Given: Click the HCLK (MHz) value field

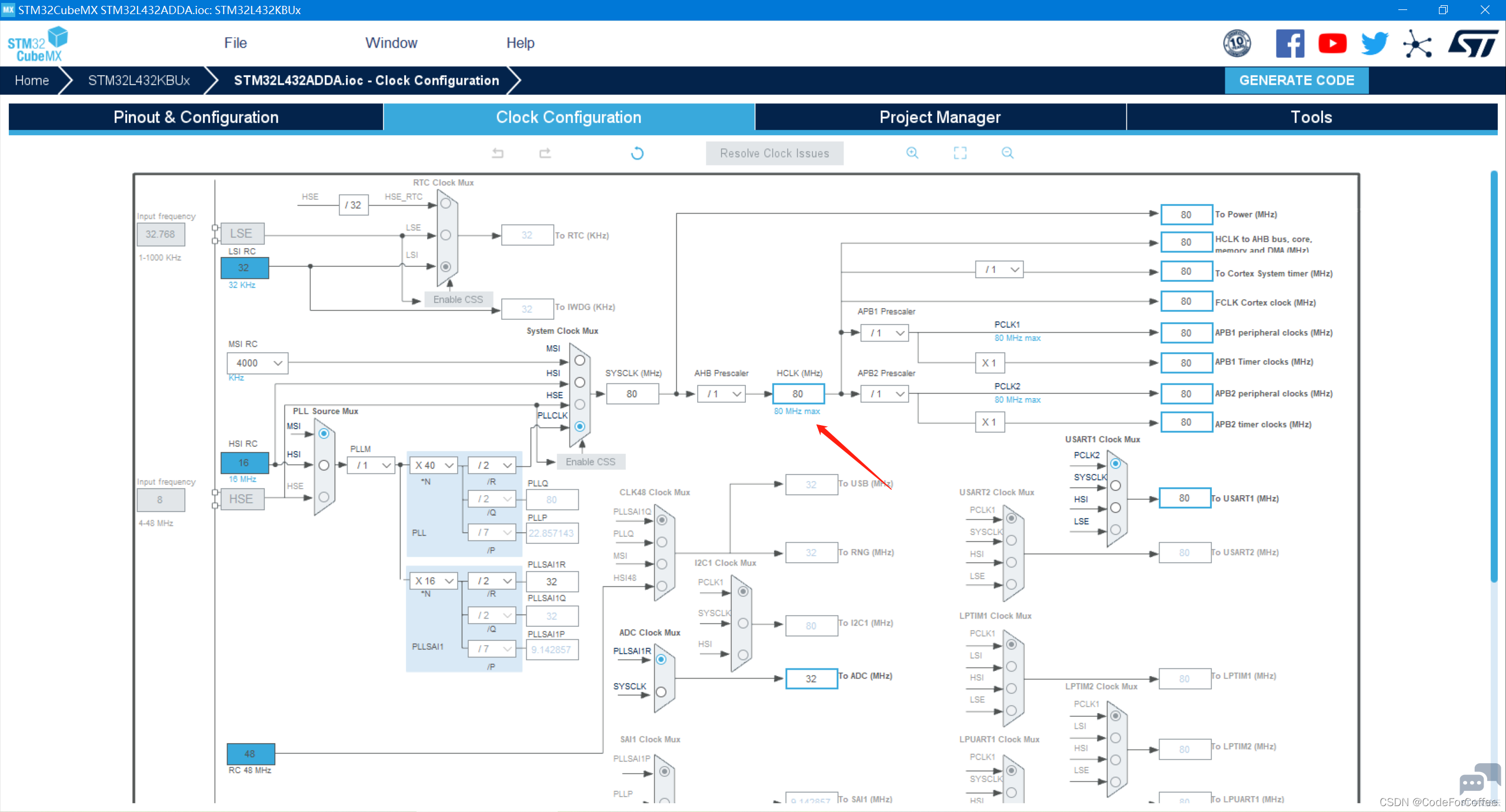Looking at the screenshot, I should (798, 394).
